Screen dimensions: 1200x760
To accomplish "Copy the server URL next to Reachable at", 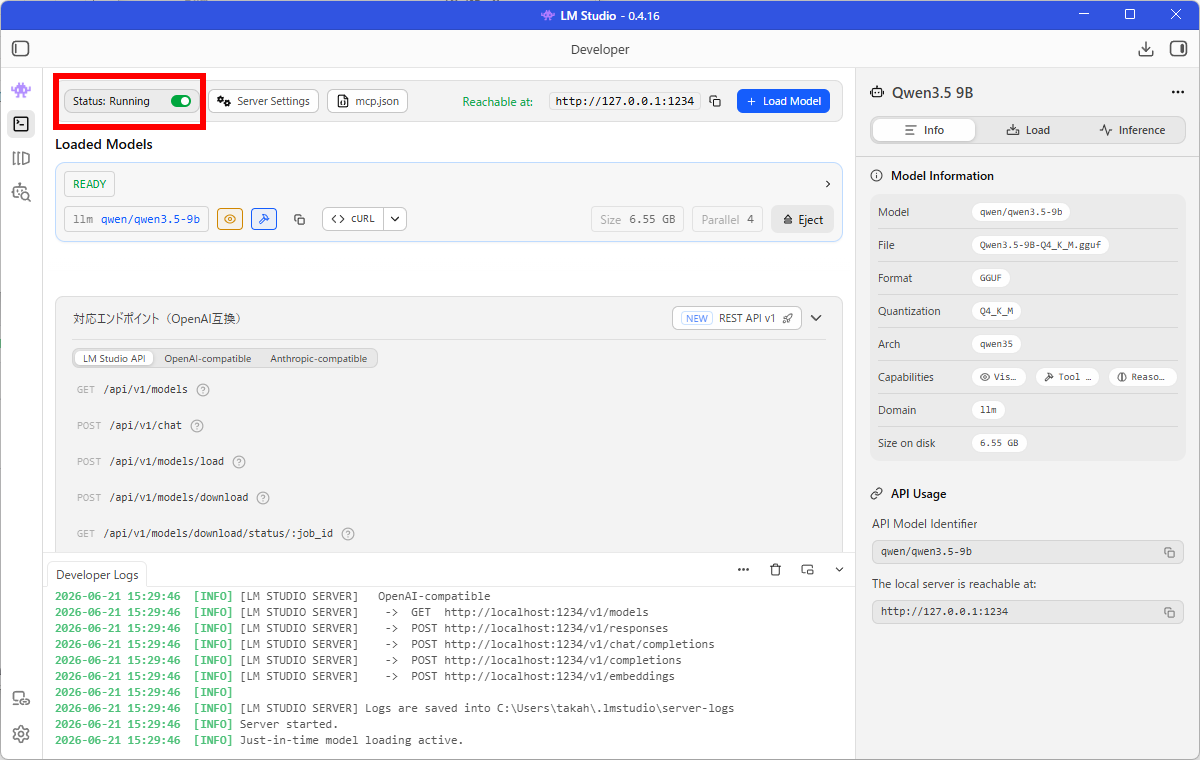I will click(x=715, y=101).
